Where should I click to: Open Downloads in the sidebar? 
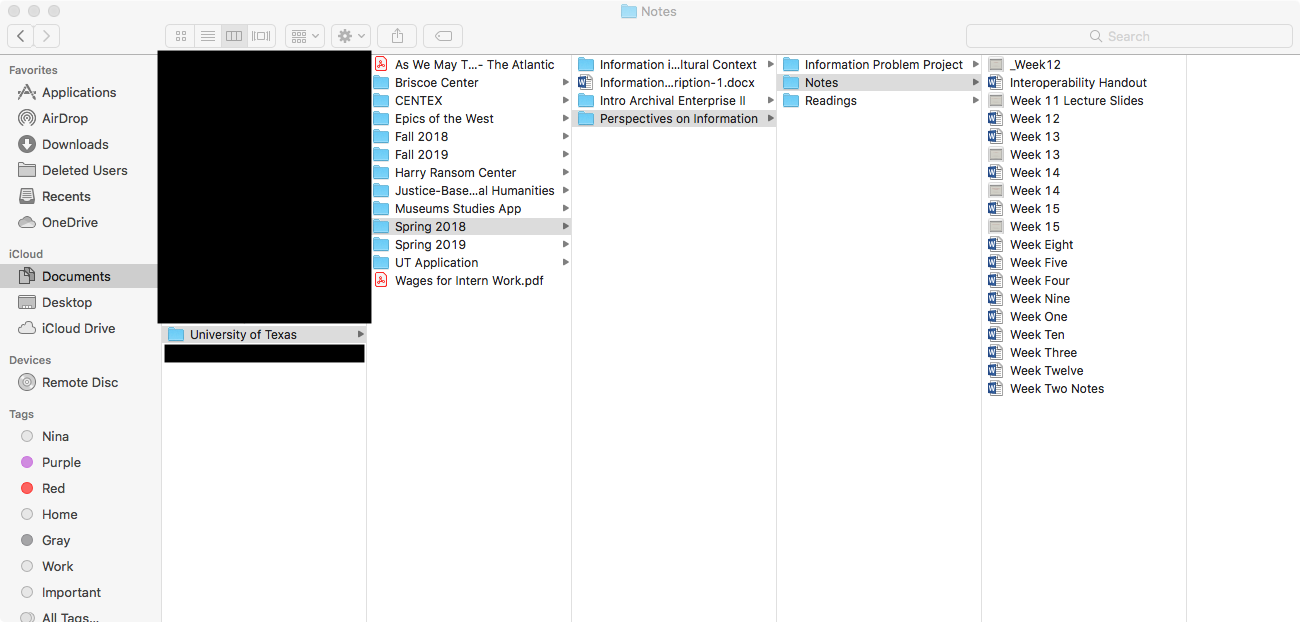click(75, 144)
